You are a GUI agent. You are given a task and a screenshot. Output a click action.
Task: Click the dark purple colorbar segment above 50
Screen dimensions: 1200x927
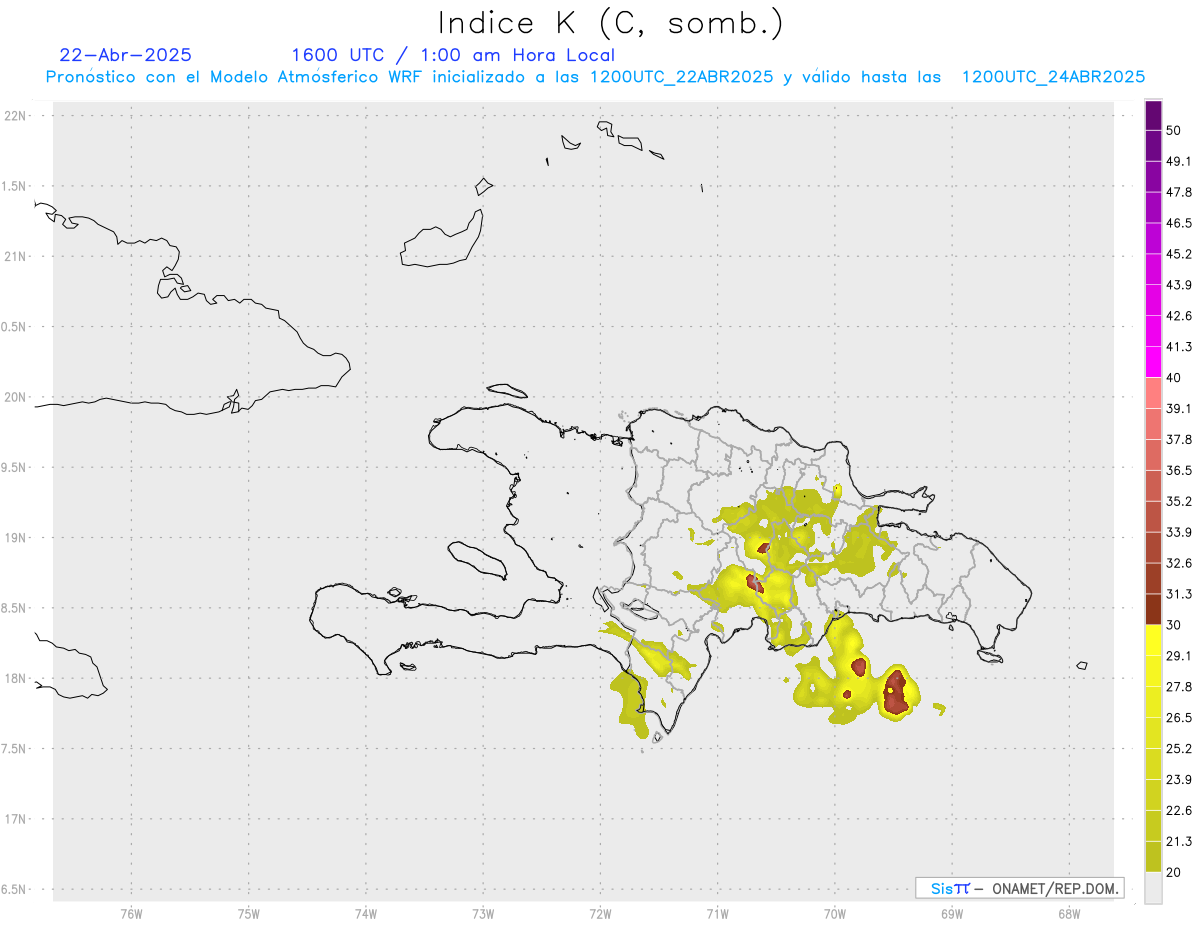tap(1153, 115)
